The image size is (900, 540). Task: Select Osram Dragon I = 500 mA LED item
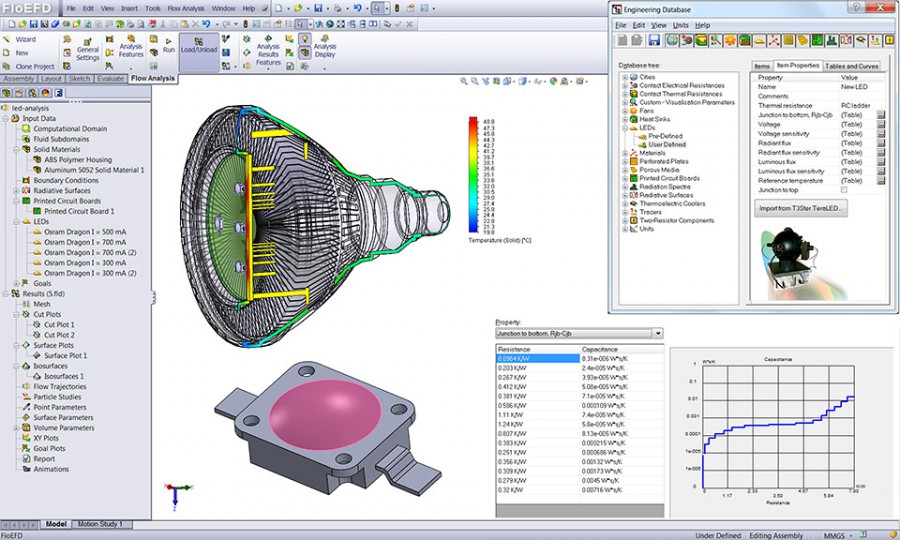(x=85, y=232)
